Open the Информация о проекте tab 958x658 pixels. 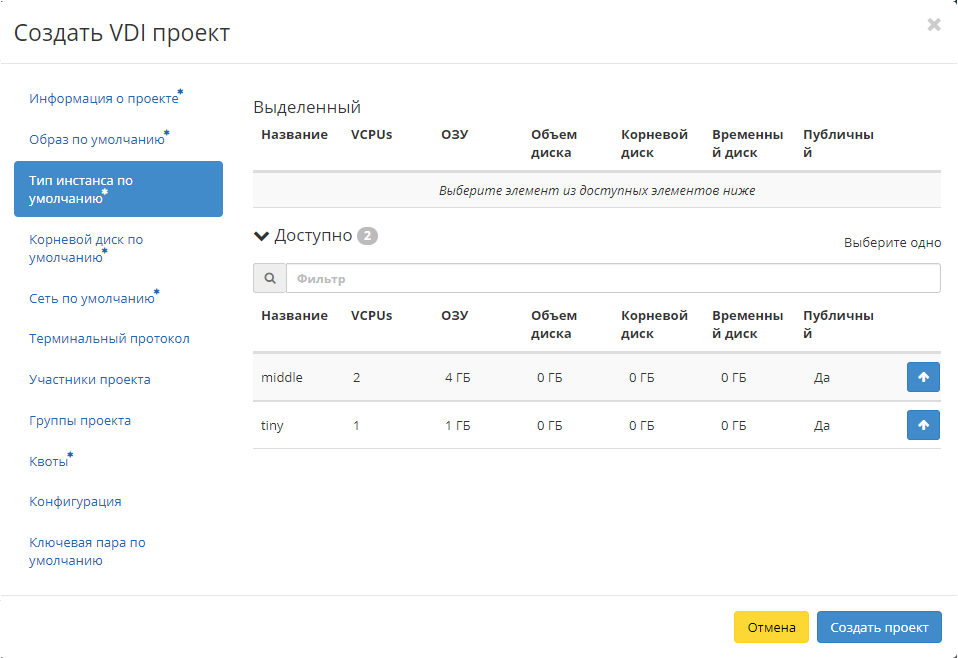coord(104,99)
